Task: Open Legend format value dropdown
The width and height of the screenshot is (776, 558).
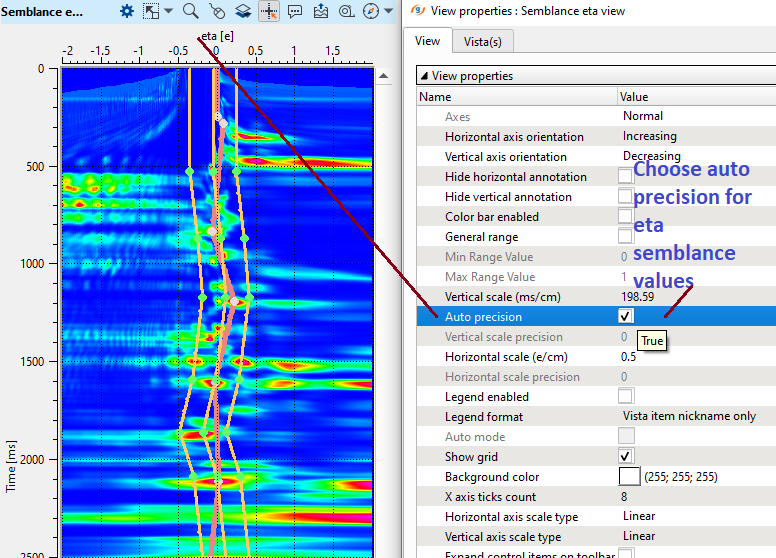Action: [690, 417]
